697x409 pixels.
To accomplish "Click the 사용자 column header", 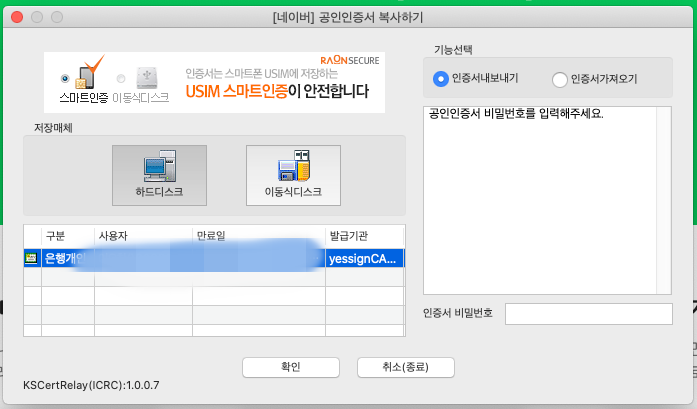I will click(143, 236).
